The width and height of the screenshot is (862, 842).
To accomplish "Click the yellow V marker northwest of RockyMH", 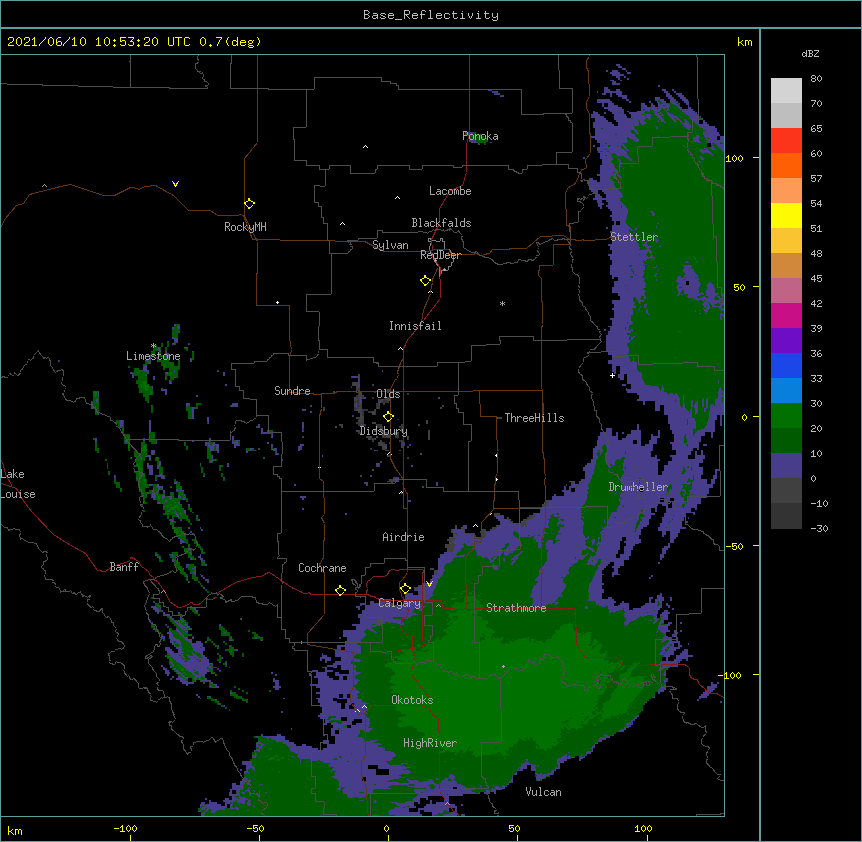I will click(175, 184).
